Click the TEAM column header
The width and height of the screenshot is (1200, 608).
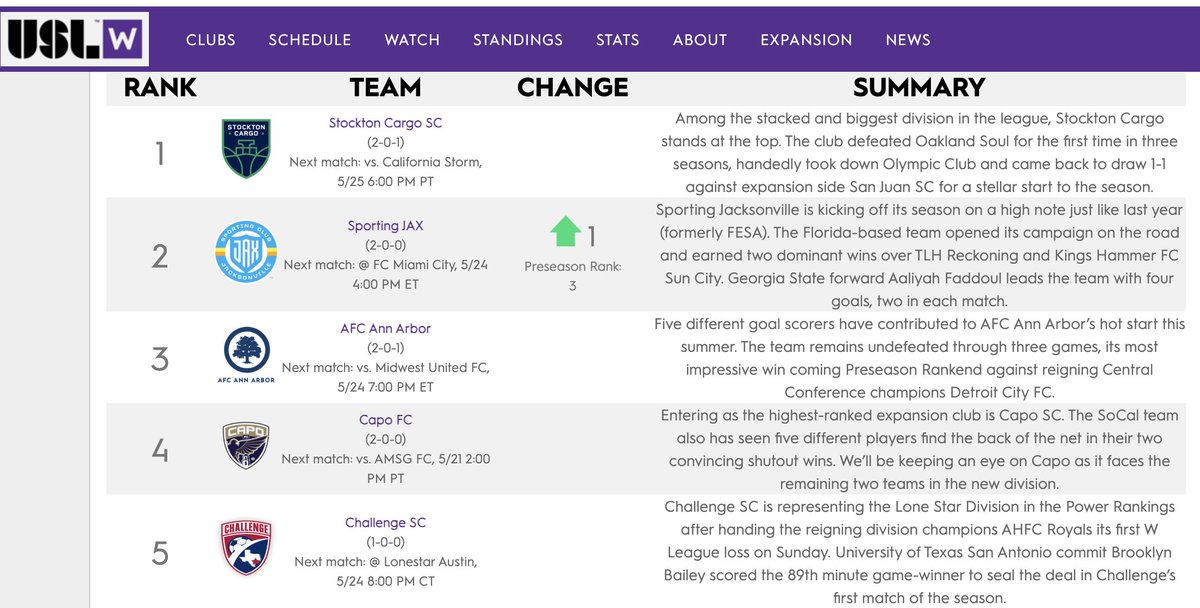[385, 88]
